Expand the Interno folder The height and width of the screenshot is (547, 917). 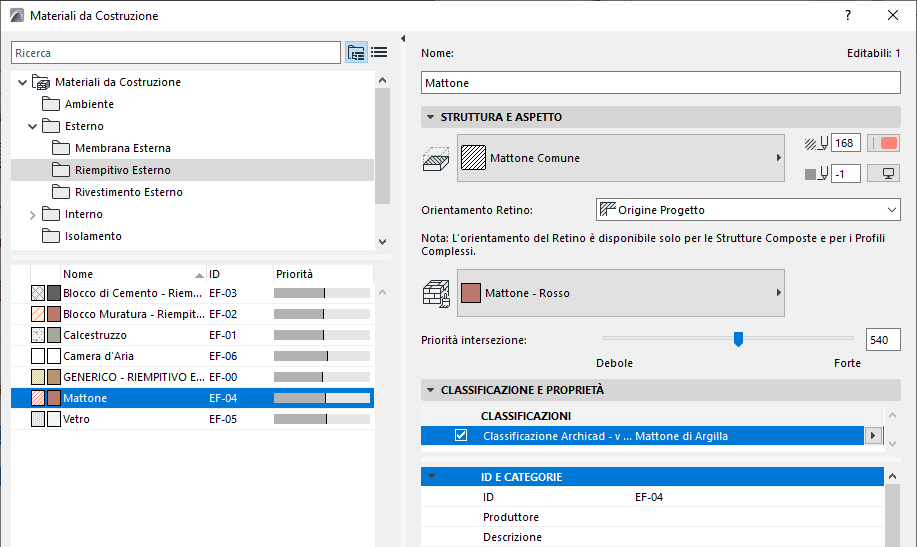(x=33, y=215)
